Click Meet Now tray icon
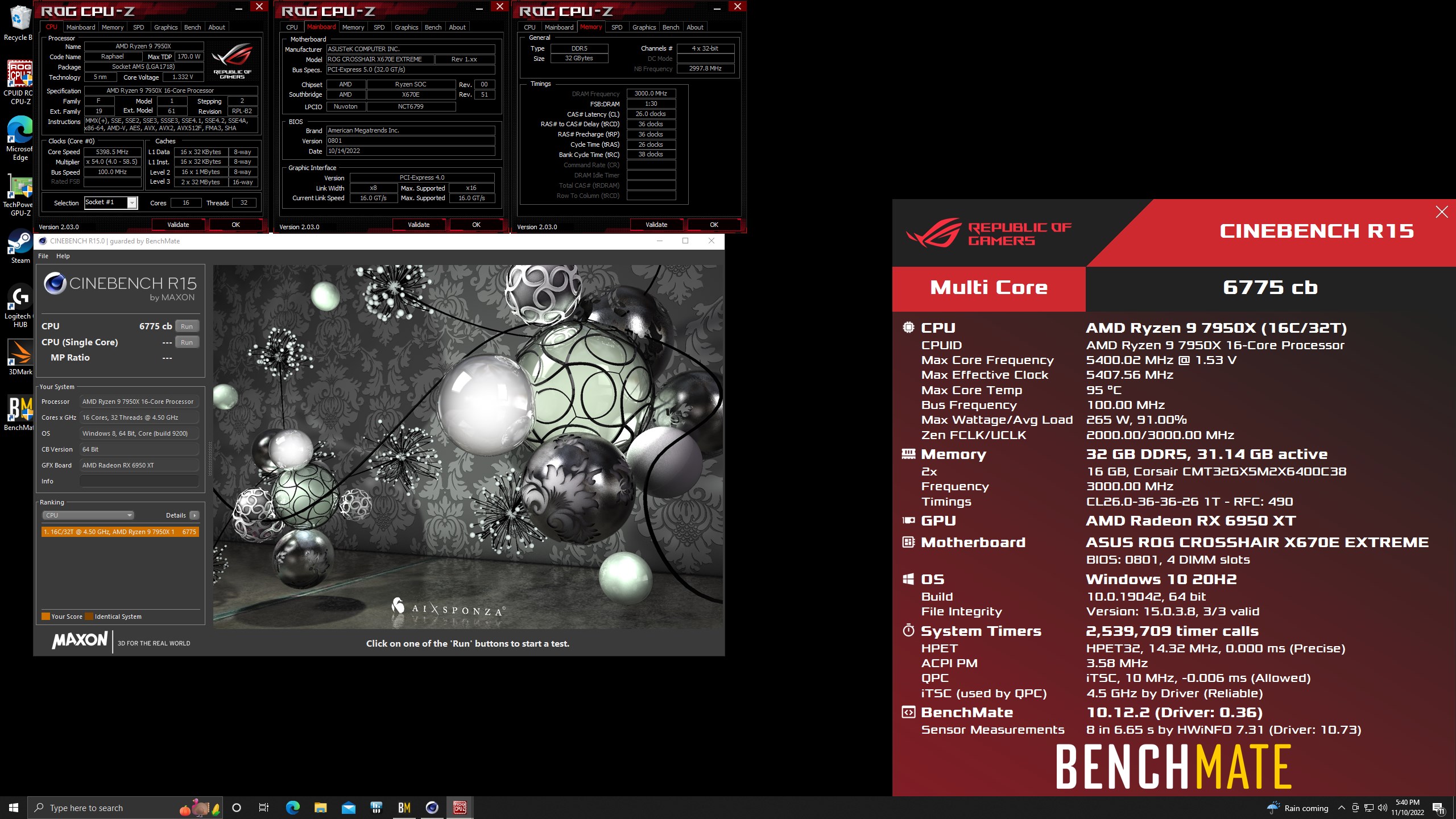1456x819 pixels. pos(1355,808)
